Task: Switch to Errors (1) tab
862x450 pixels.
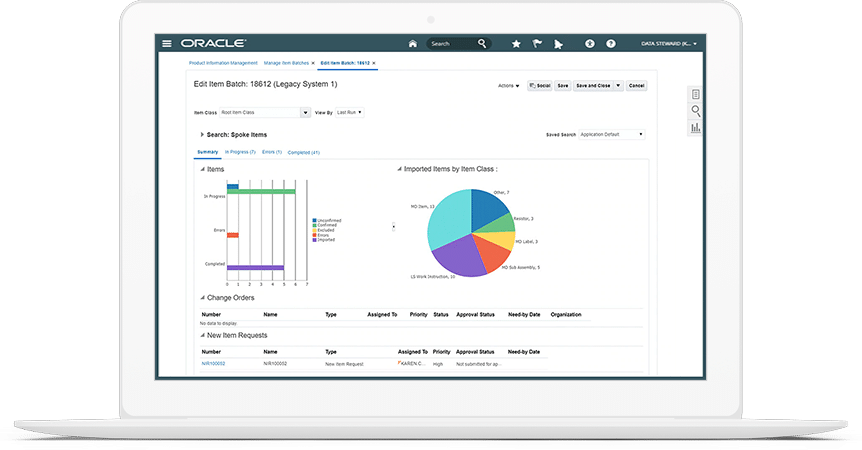Action: 272,152
